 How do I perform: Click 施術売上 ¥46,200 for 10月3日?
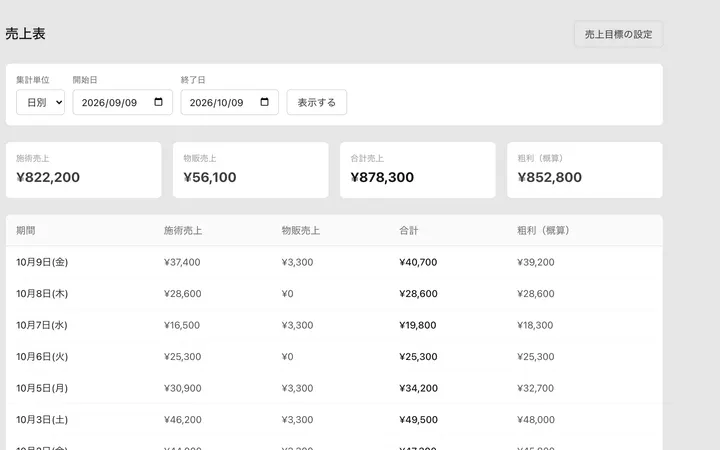(182, 420)
